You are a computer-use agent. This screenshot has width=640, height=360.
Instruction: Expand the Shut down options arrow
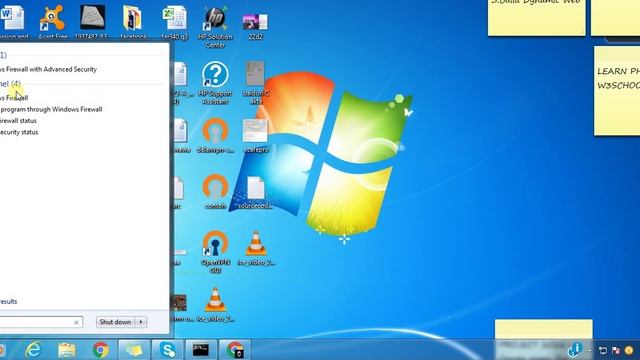(x=141, y=322)
